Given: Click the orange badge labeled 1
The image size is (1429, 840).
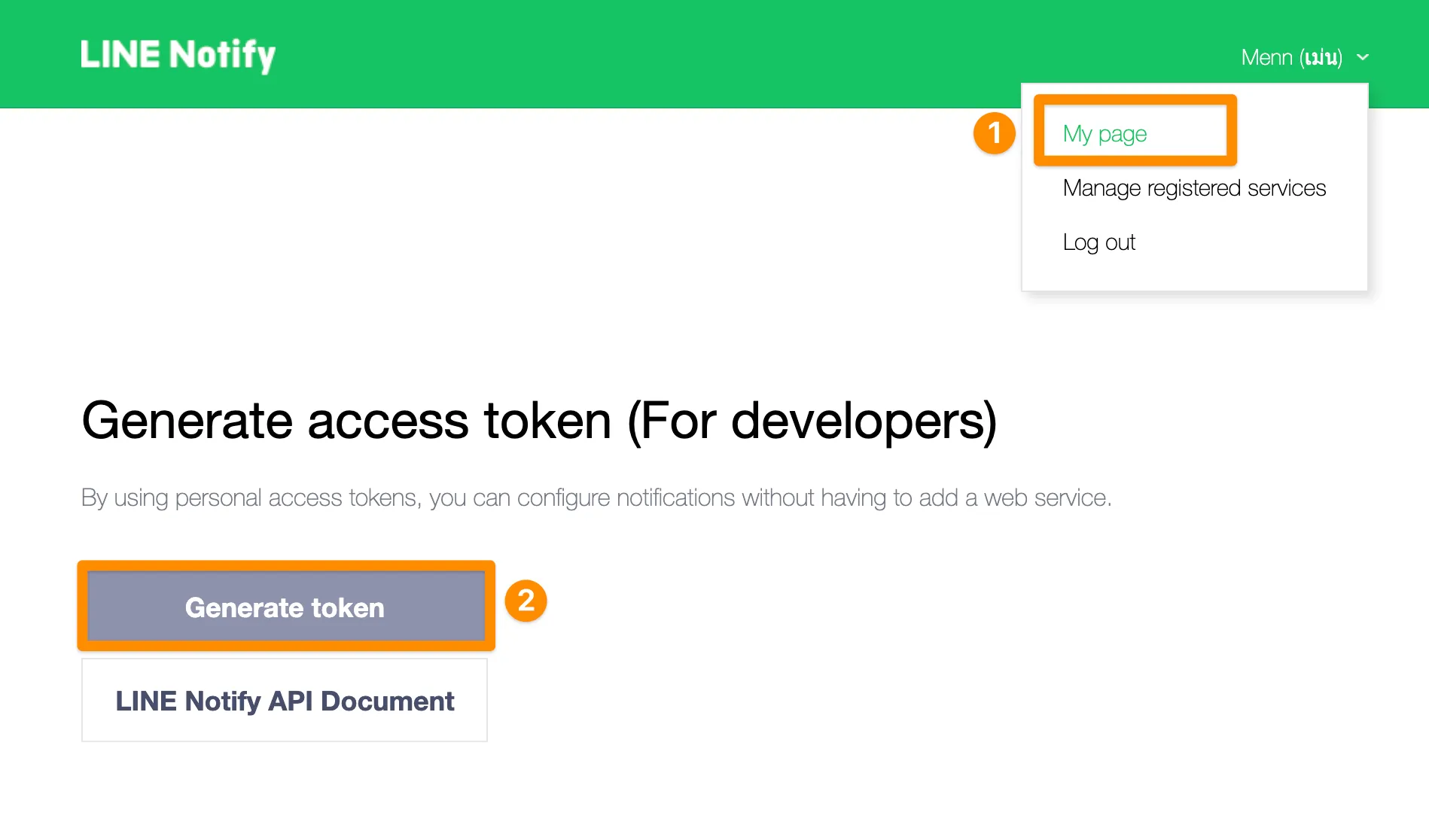Looking at the screenshot, I should tap(994, 132).
